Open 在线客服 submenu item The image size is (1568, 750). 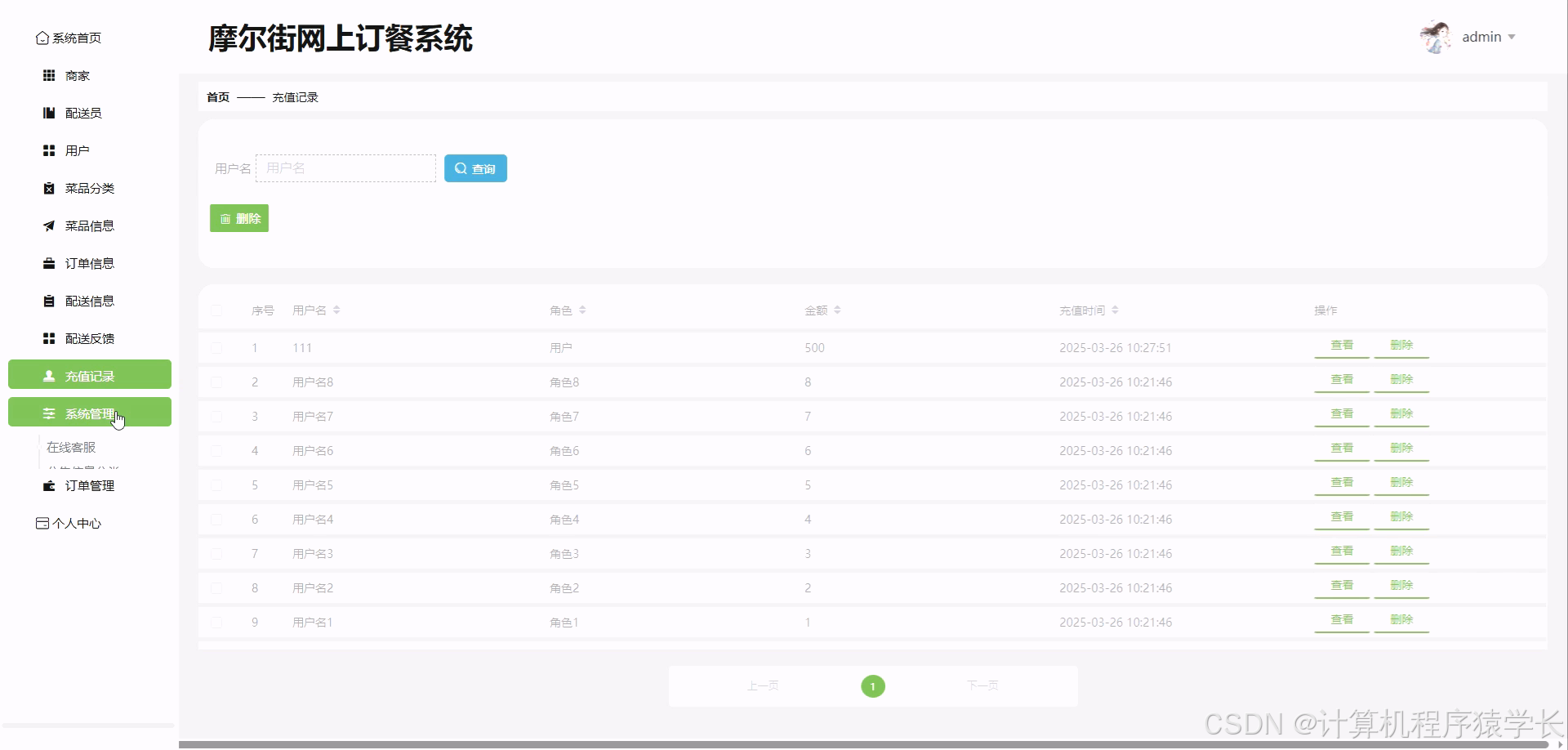click(x=71, y=448)
